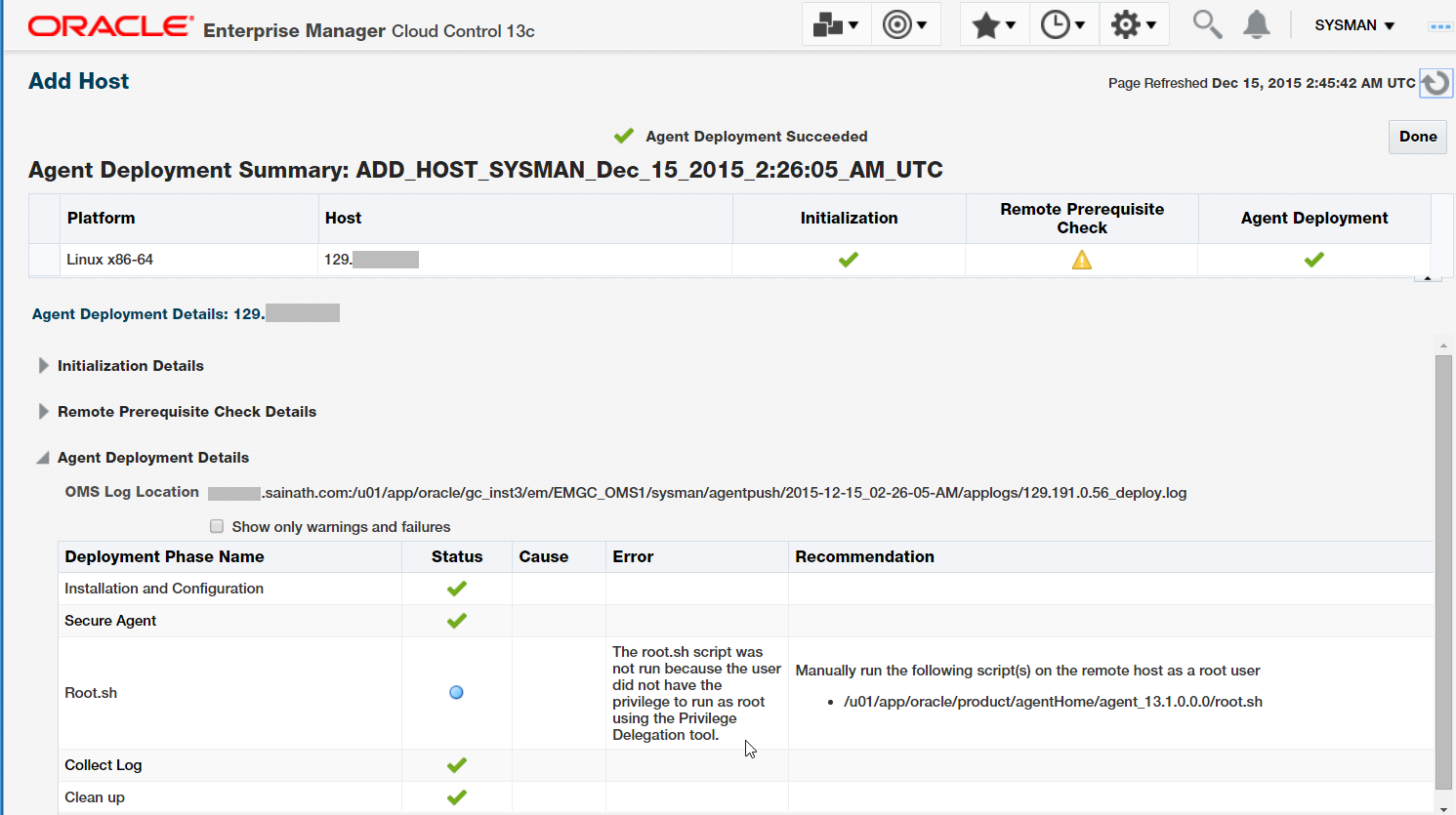Click scrollbar down arrow in details pane
The height and width of the screenshot is (815, 1456).
pos(1443,808)
